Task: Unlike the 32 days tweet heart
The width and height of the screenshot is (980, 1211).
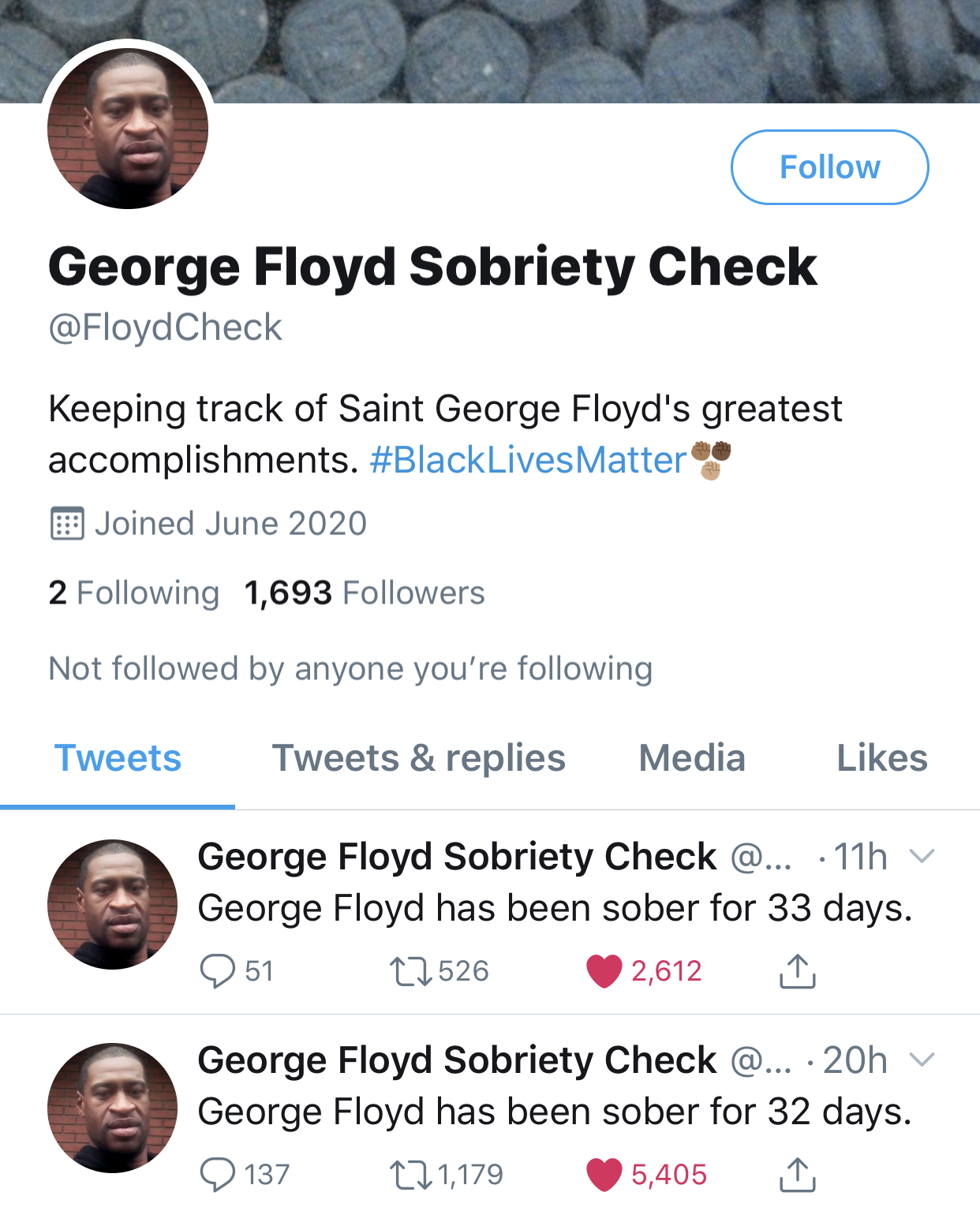Action: point(605,1175)
